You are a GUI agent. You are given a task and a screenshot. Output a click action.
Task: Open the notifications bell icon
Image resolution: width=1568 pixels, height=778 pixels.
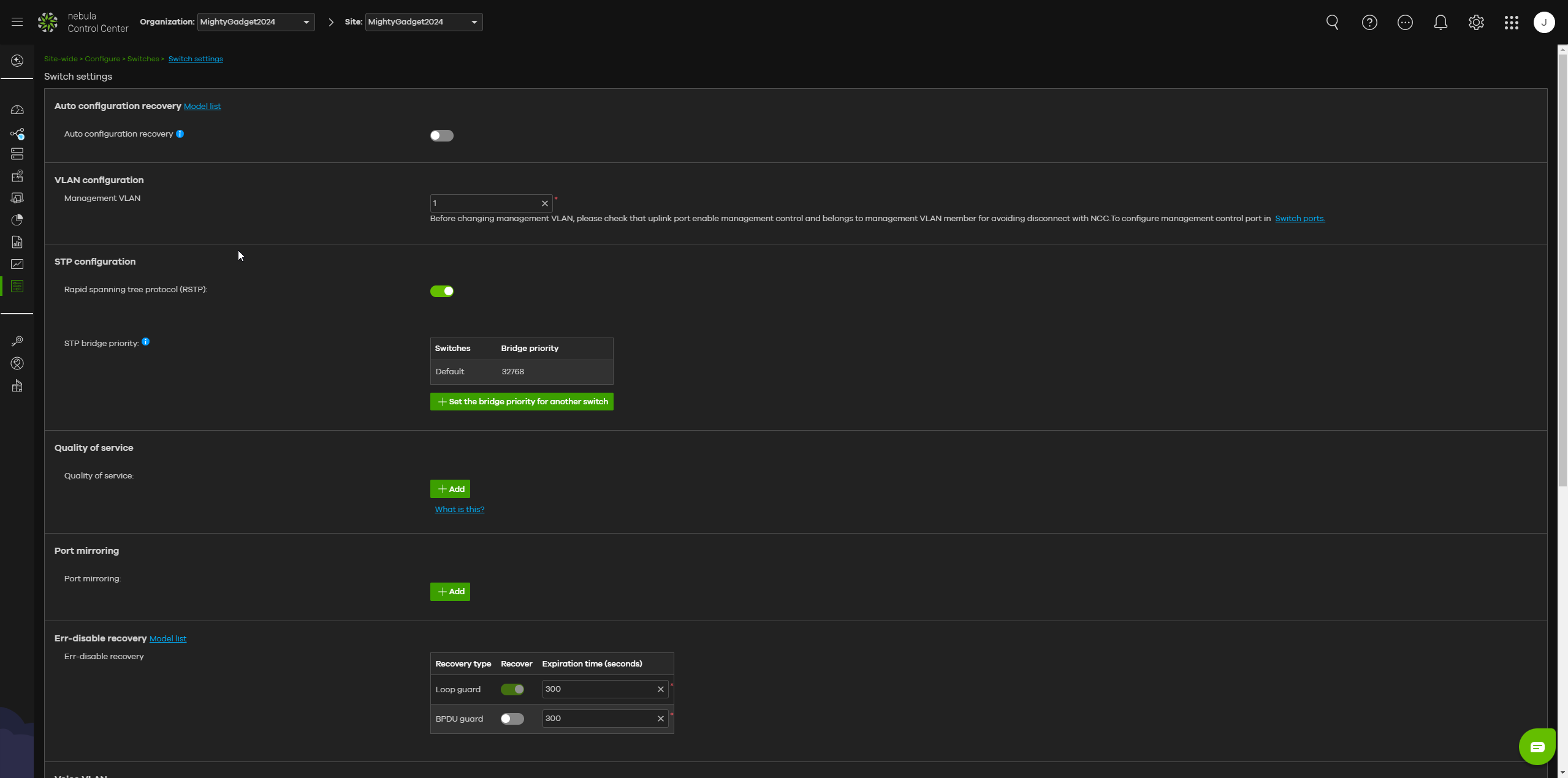click(1440, 23)
